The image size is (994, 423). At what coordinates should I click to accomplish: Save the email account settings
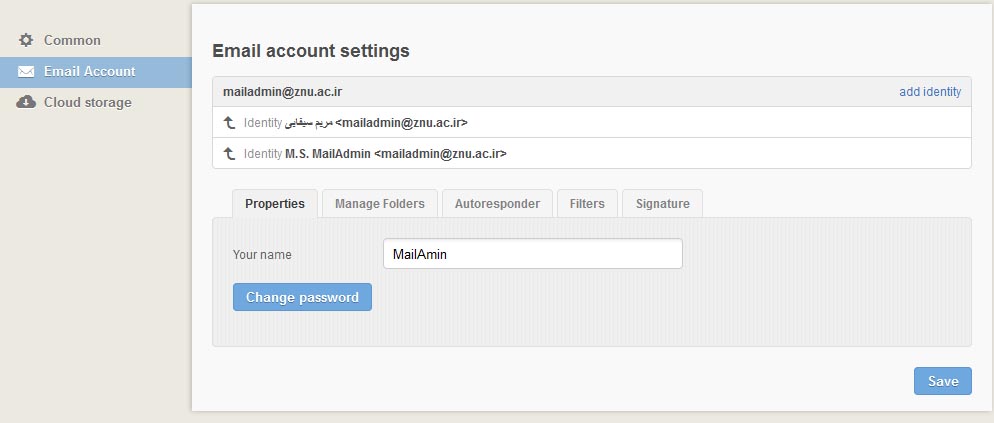[943, 381]
